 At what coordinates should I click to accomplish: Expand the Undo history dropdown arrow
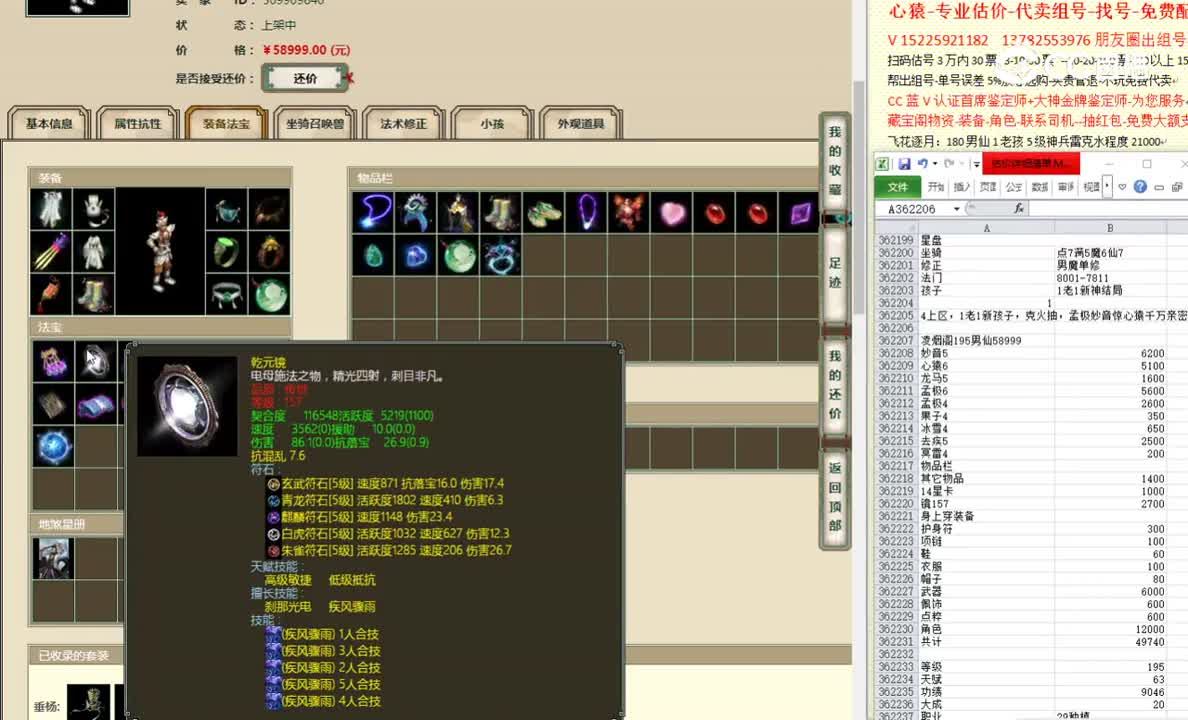934,163
